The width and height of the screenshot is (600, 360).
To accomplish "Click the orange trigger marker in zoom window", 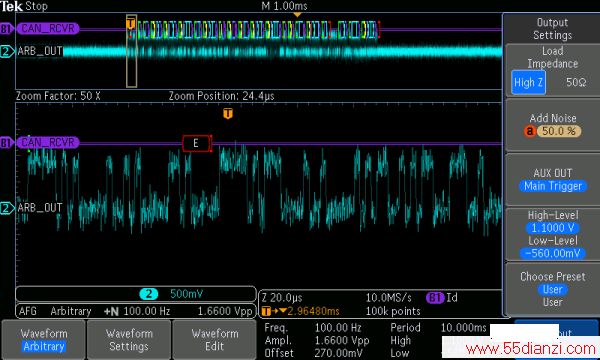I will (228, 113).
